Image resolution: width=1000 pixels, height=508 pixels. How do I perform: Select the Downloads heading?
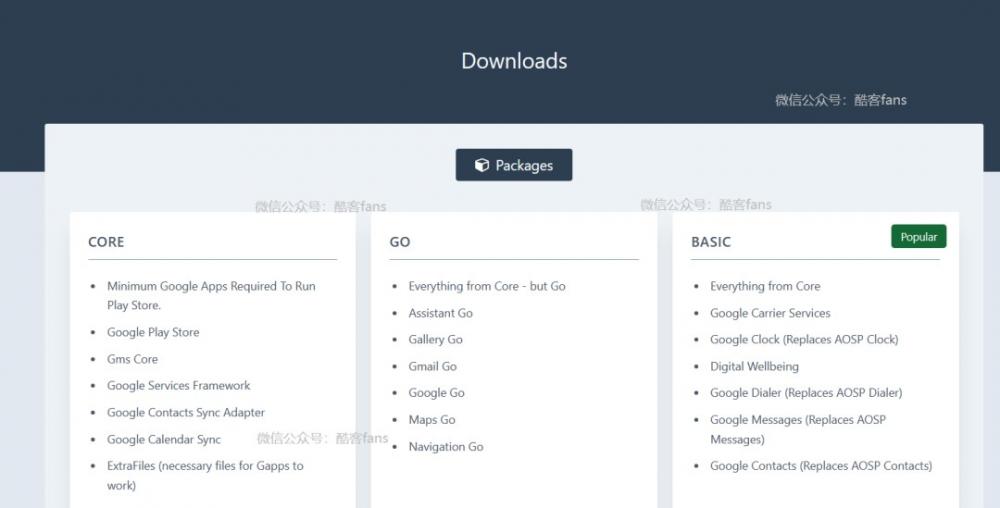tap(514, 61)
